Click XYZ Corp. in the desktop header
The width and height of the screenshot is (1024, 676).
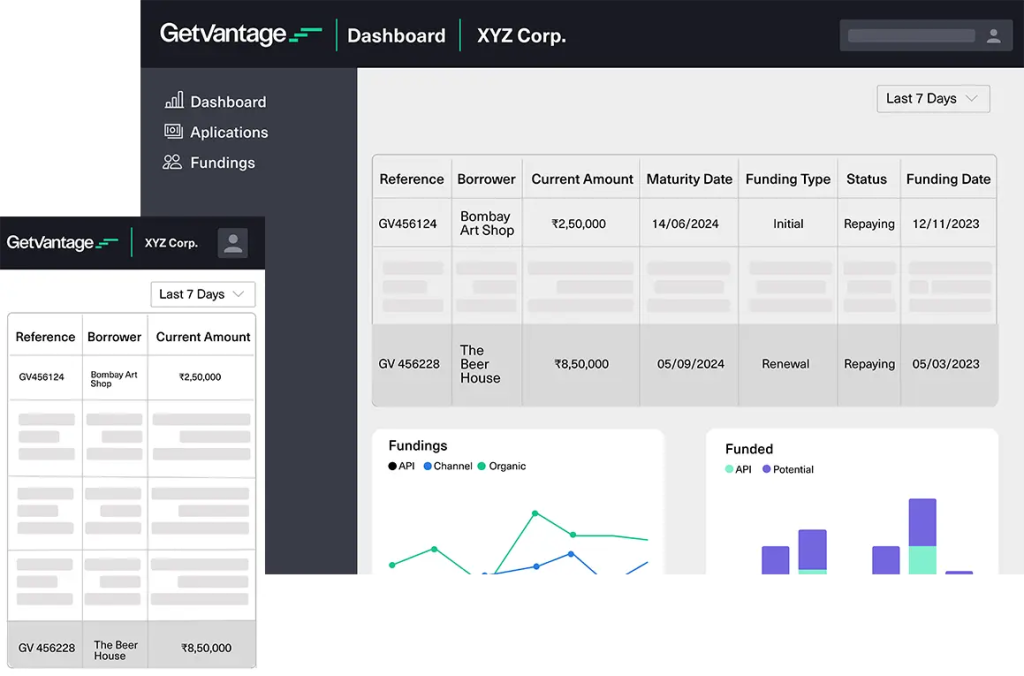(x=521, y=35)
